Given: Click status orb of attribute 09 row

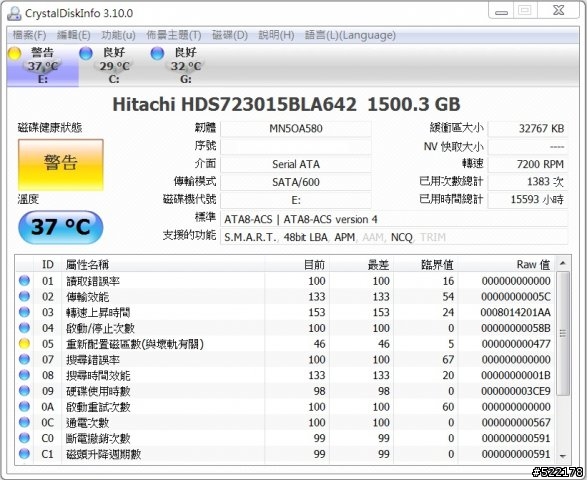Looking at the screenshot, I should [x=24, y=391].
